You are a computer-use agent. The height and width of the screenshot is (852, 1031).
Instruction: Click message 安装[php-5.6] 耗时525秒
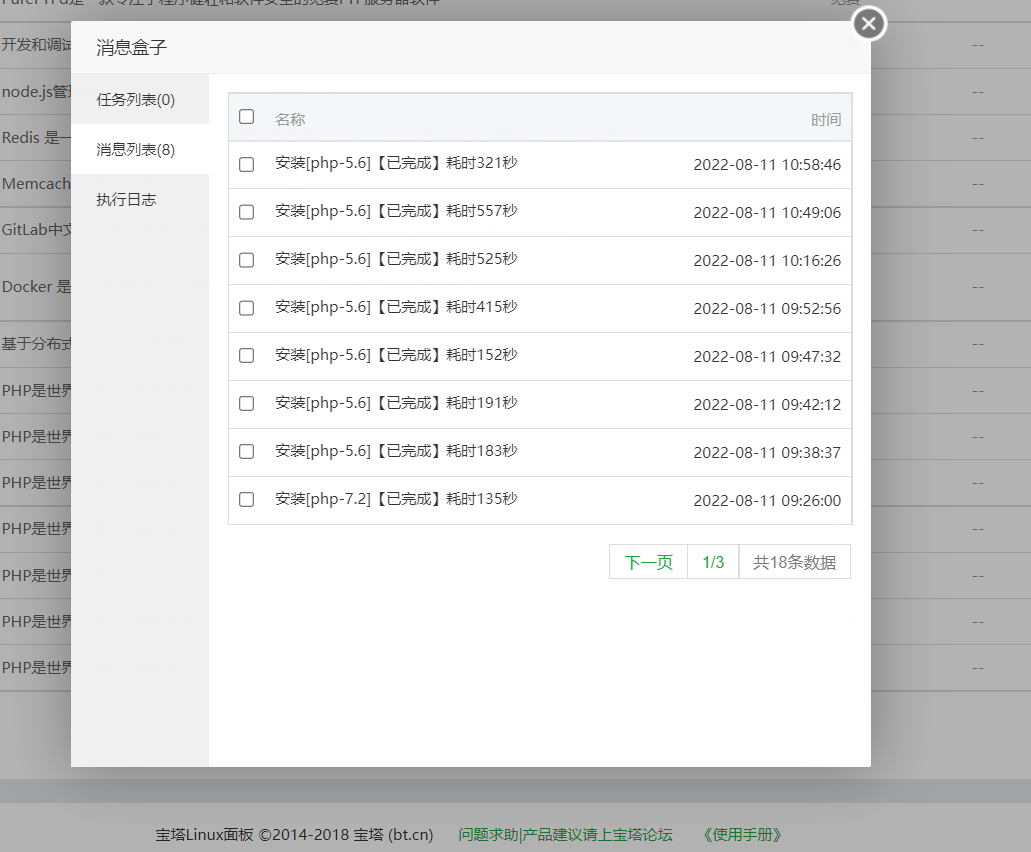pyautogui.click(x=396, y=259)
